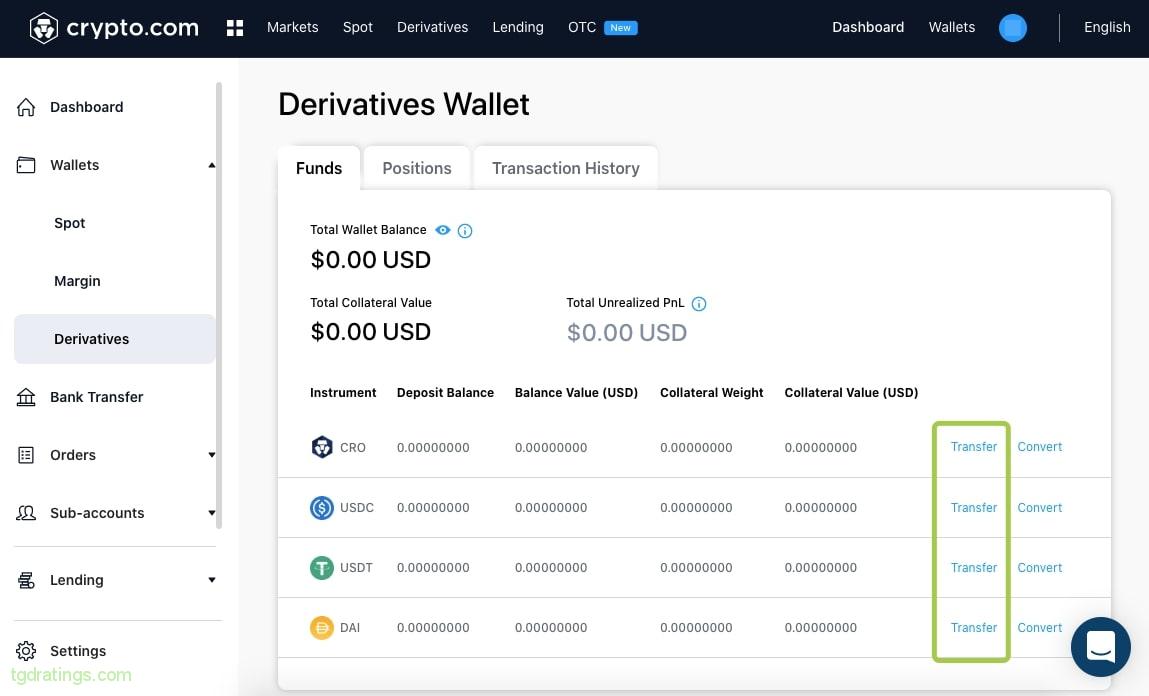Open the English language selector
Screen dimensions: 1149x696
(x=1106, y=27)
